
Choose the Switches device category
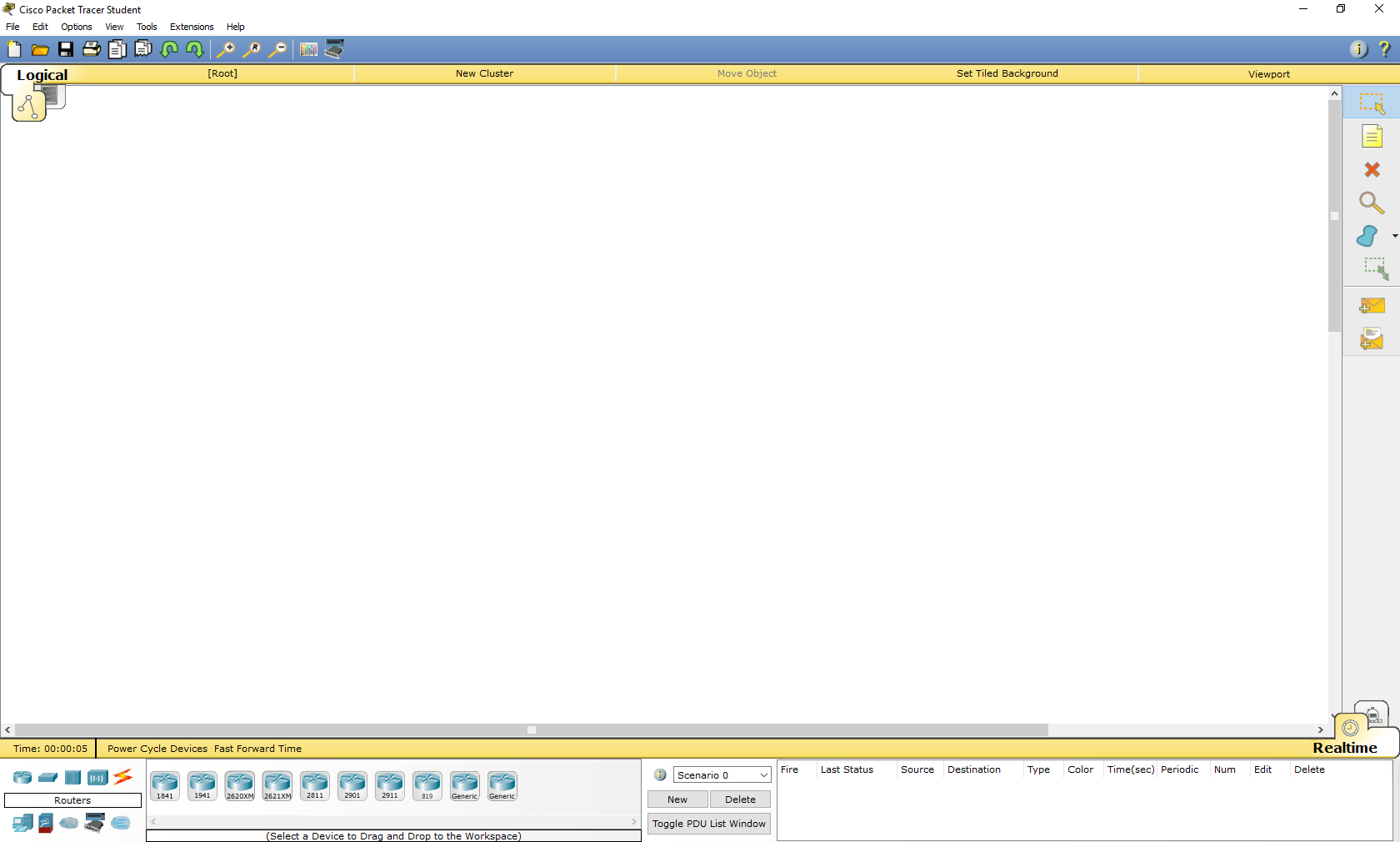pyautogui.click(x=48, y=778)
